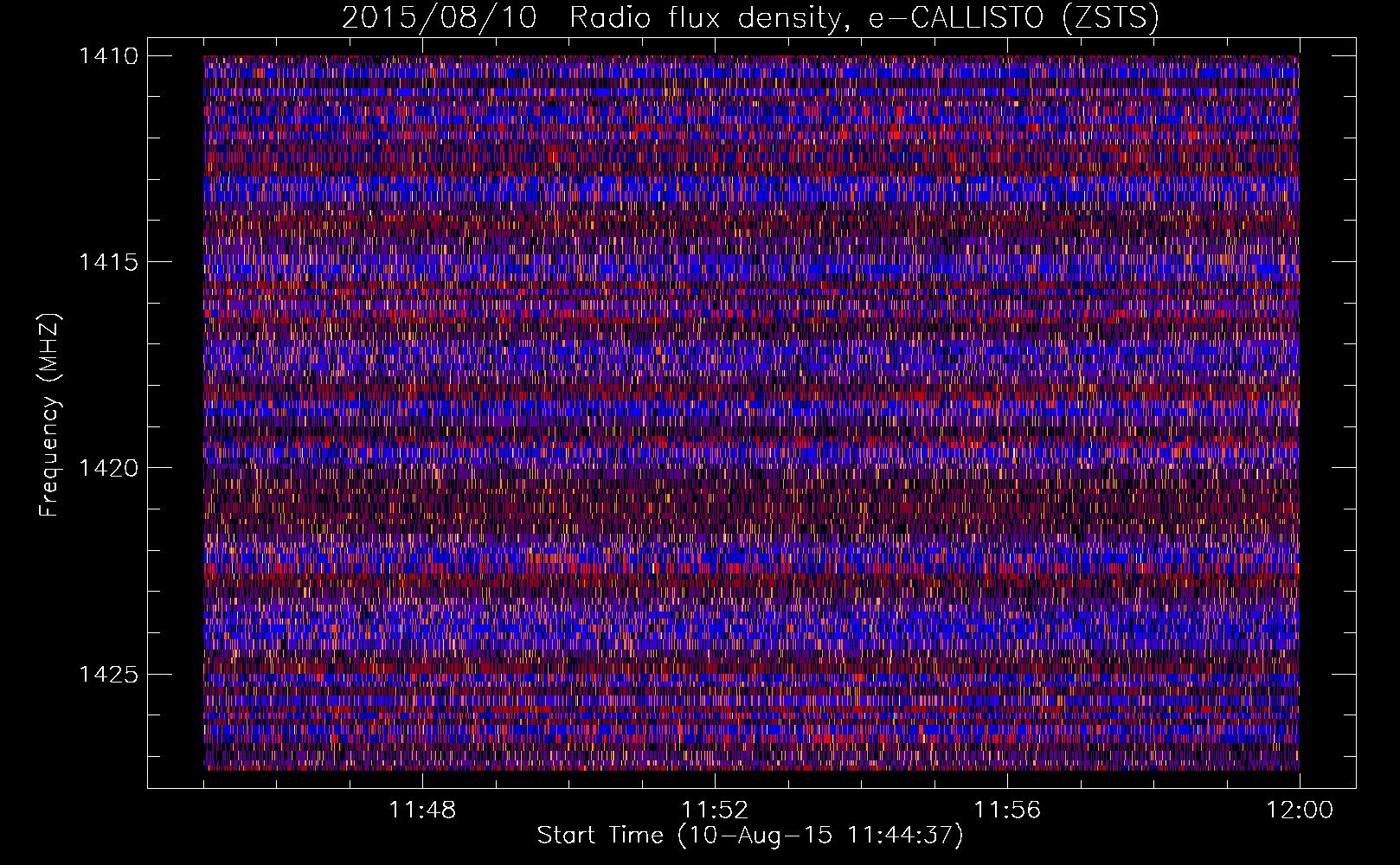The image size is (1400, 865).
Task: Click the 11:56 time axis label
Action: 1007,811
